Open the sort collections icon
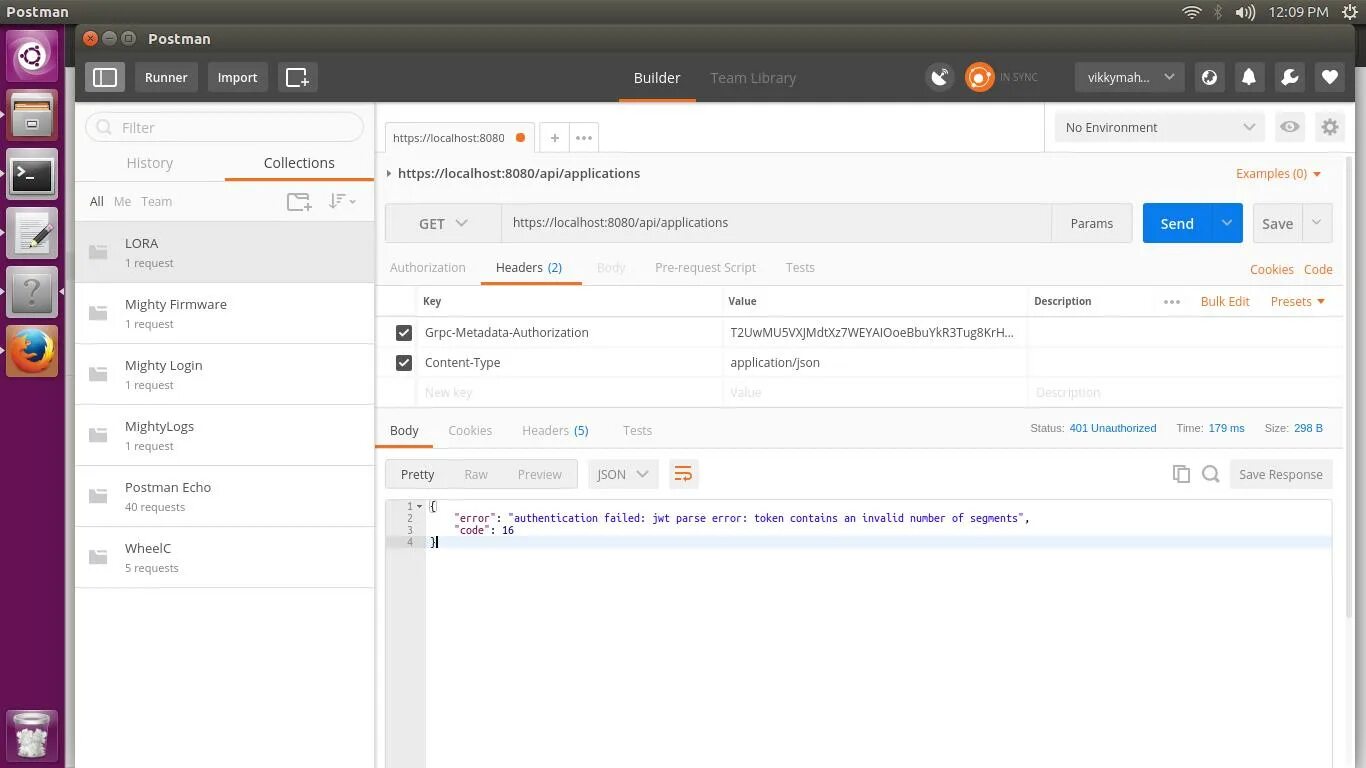This screenshot has width=1366, height=768. [x=341, y=201]
